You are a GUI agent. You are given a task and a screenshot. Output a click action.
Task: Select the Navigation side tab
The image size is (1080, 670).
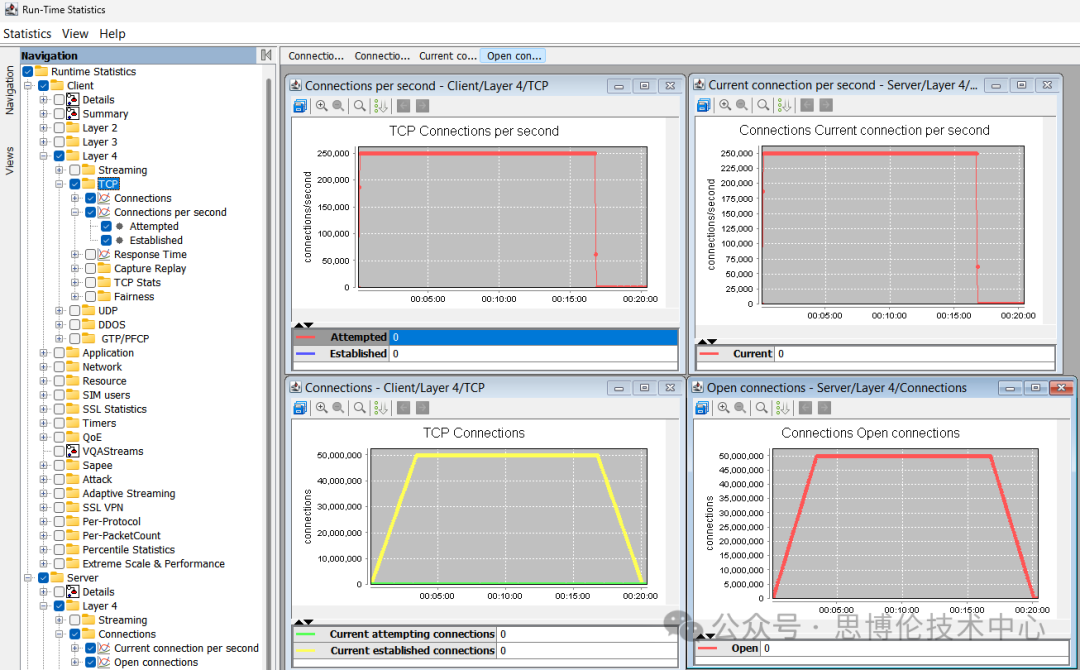coord(10,90)
